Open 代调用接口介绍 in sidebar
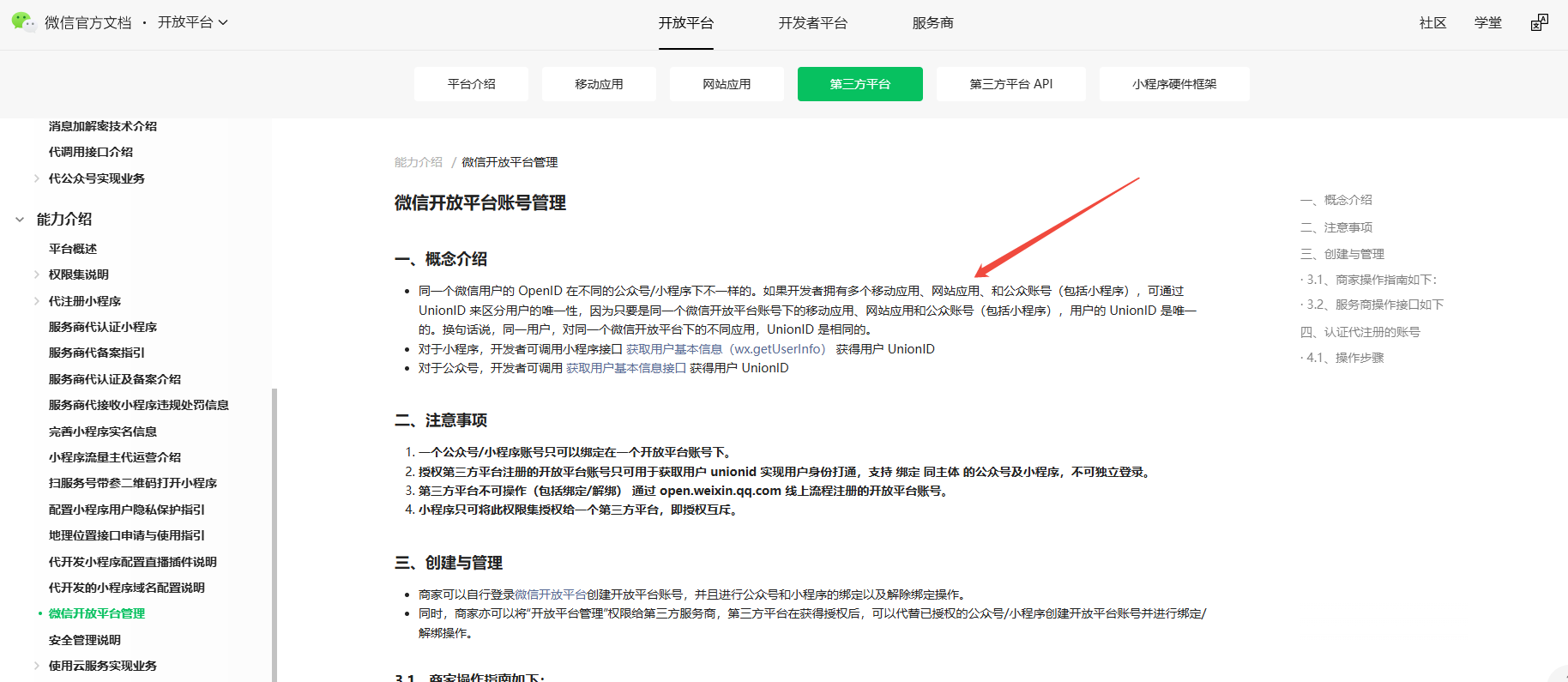 (x=91, y=152)
